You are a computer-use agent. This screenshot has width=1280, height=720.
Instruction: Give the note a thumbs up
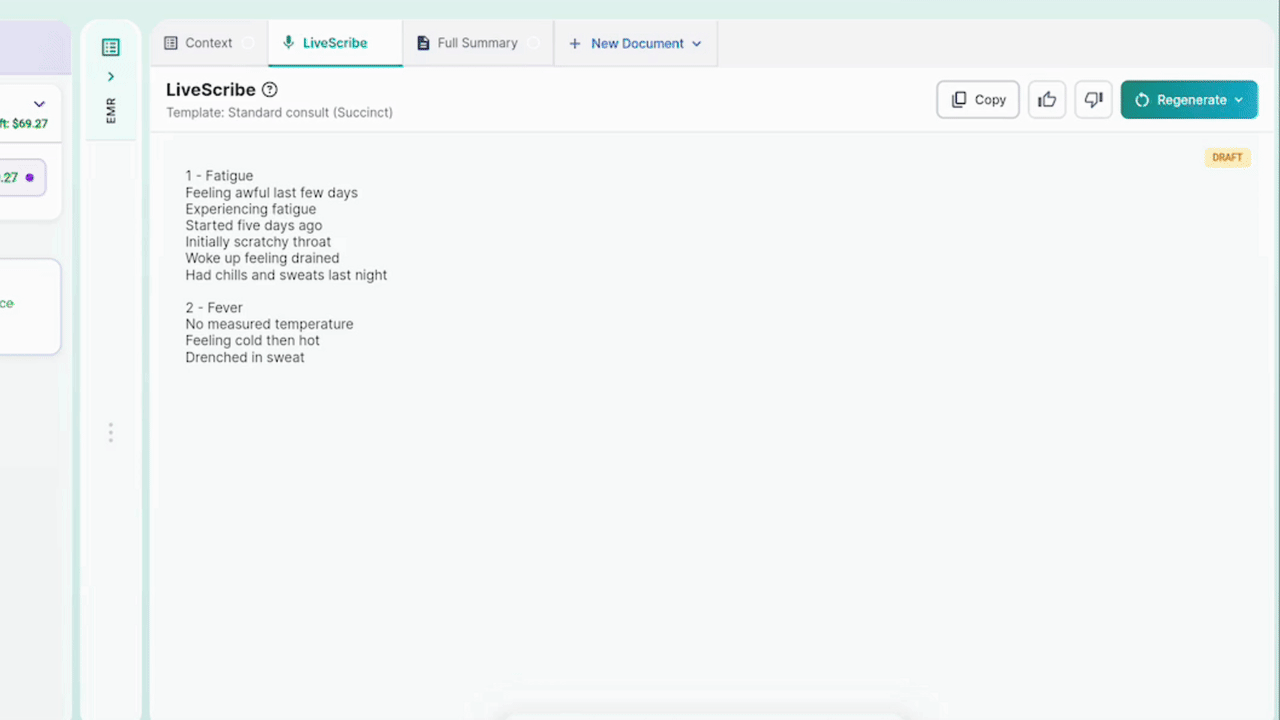(1046, 99)
